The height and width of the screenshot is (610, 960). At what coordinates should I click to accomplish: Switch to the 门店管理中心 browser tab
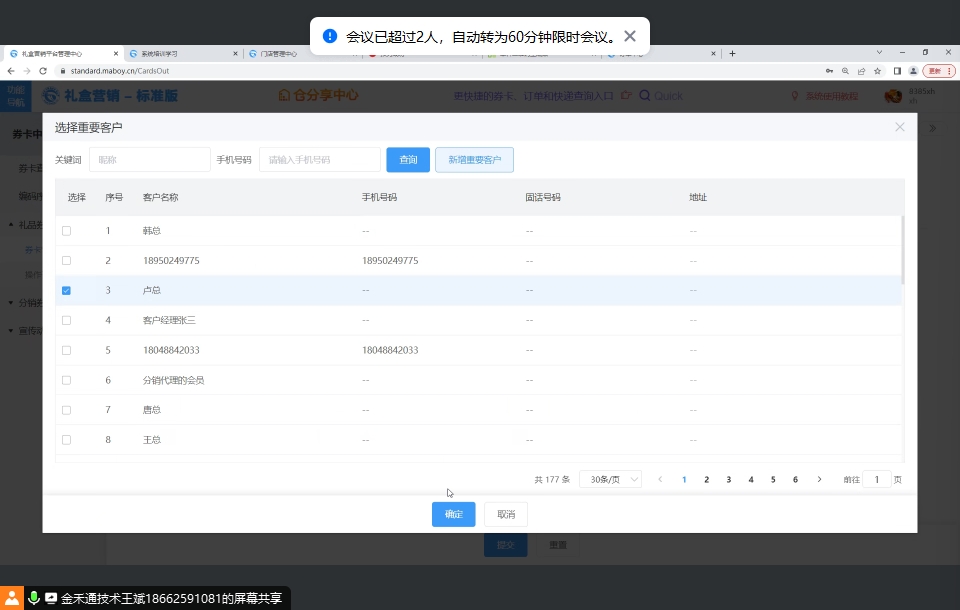coord(298,53)
